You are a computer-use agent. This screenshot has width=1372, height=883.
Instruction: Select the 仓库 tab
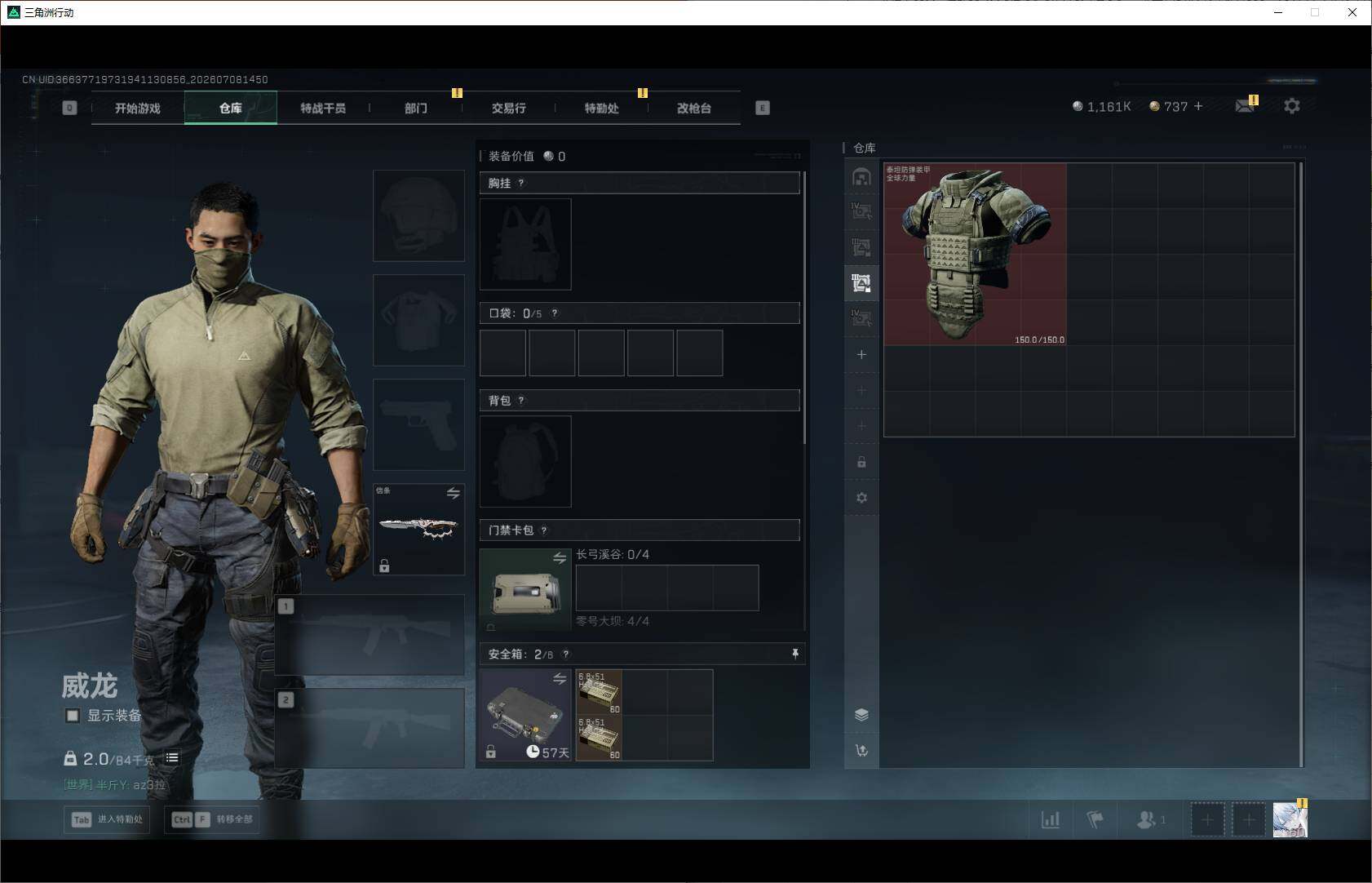(x=231, y=108)
